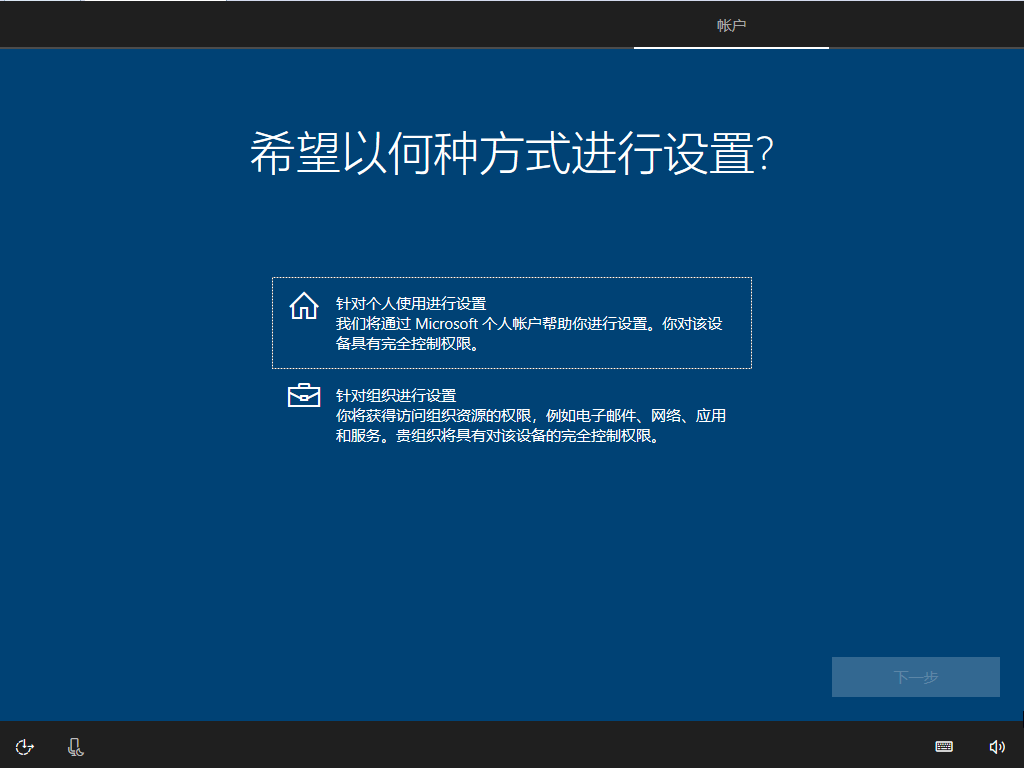
Task: Click the heading 希望以何种方式进行设置?
Action: click(512, 153)
